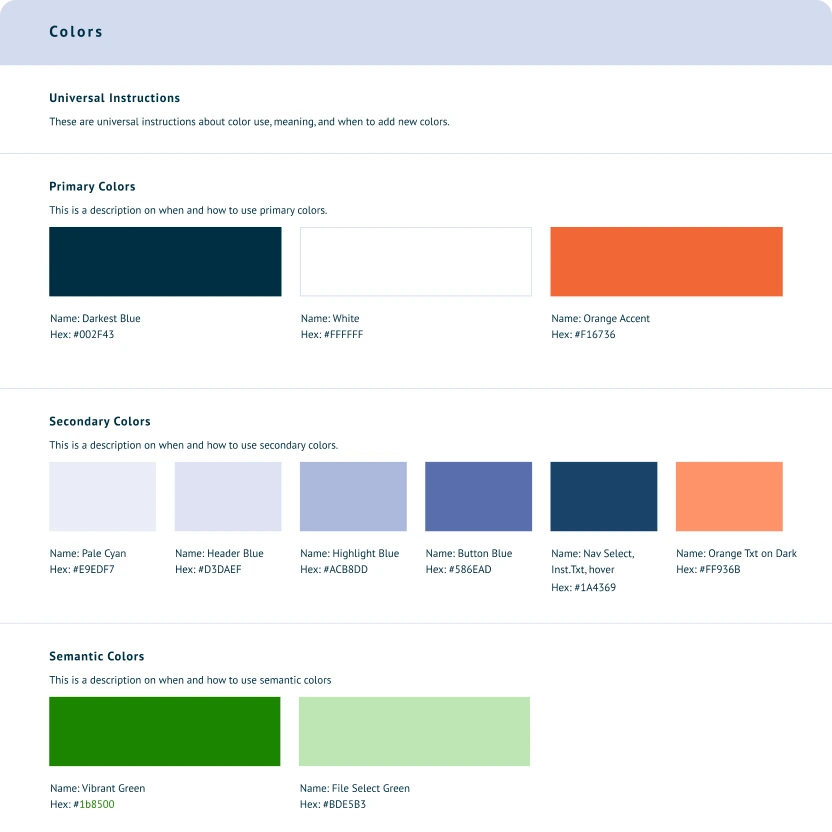Click the 'Hex: #002F43' value

coord(82,334)
